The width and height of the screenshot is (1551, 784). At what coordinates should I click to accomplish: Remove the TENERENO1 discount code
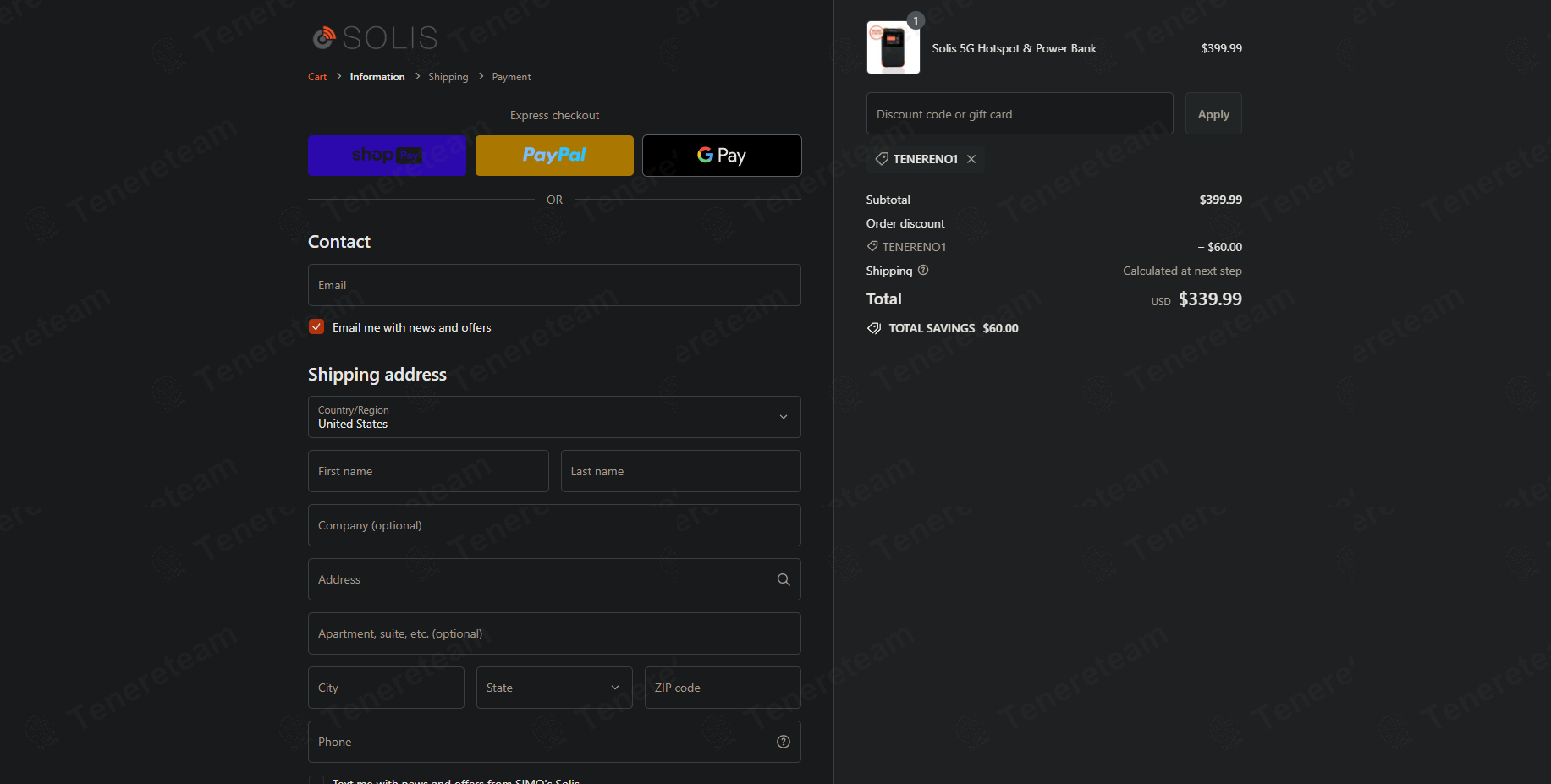click(971, 159)
